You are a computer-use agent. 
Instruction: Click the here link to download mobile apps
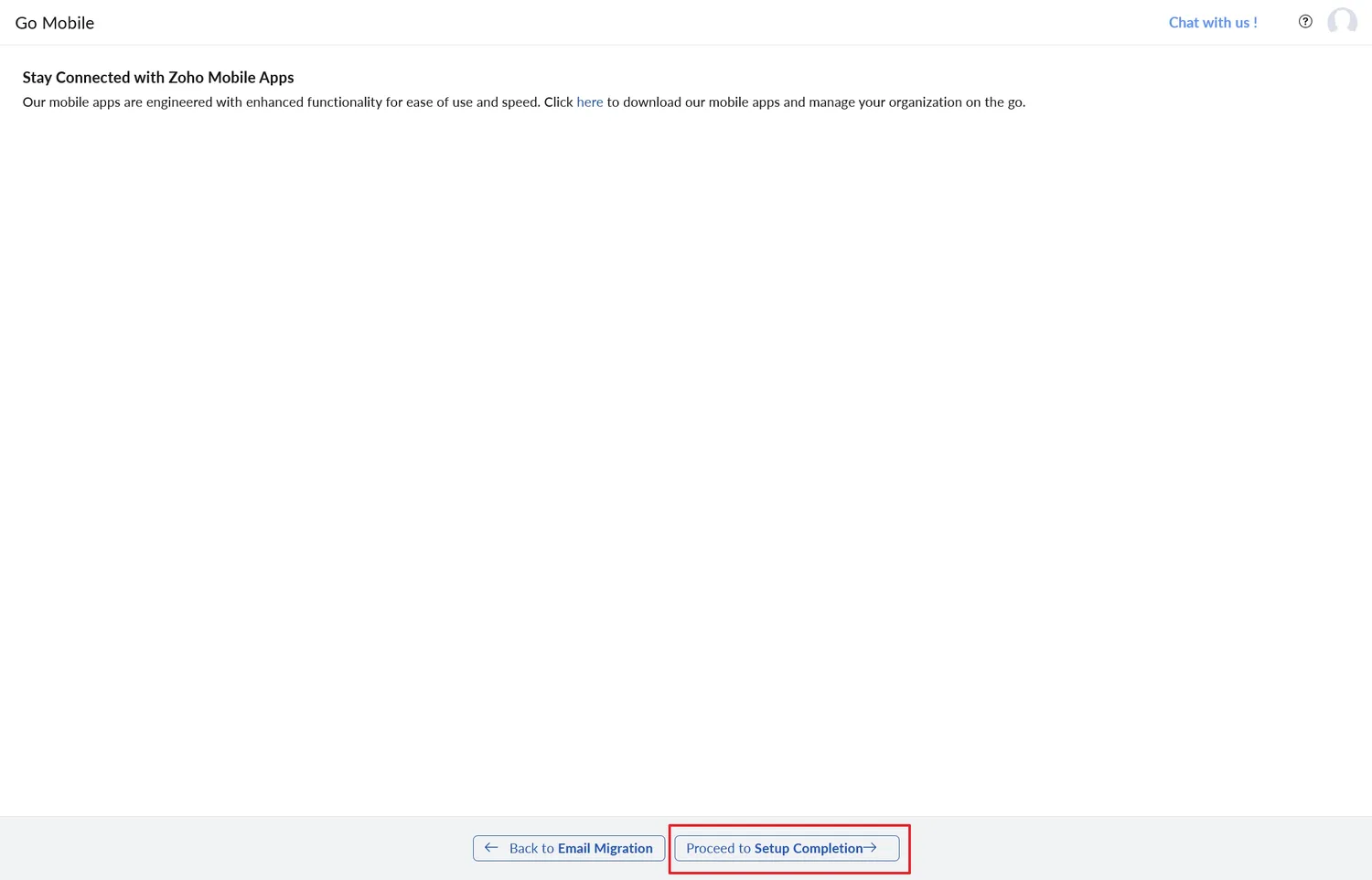click(589, 102)
